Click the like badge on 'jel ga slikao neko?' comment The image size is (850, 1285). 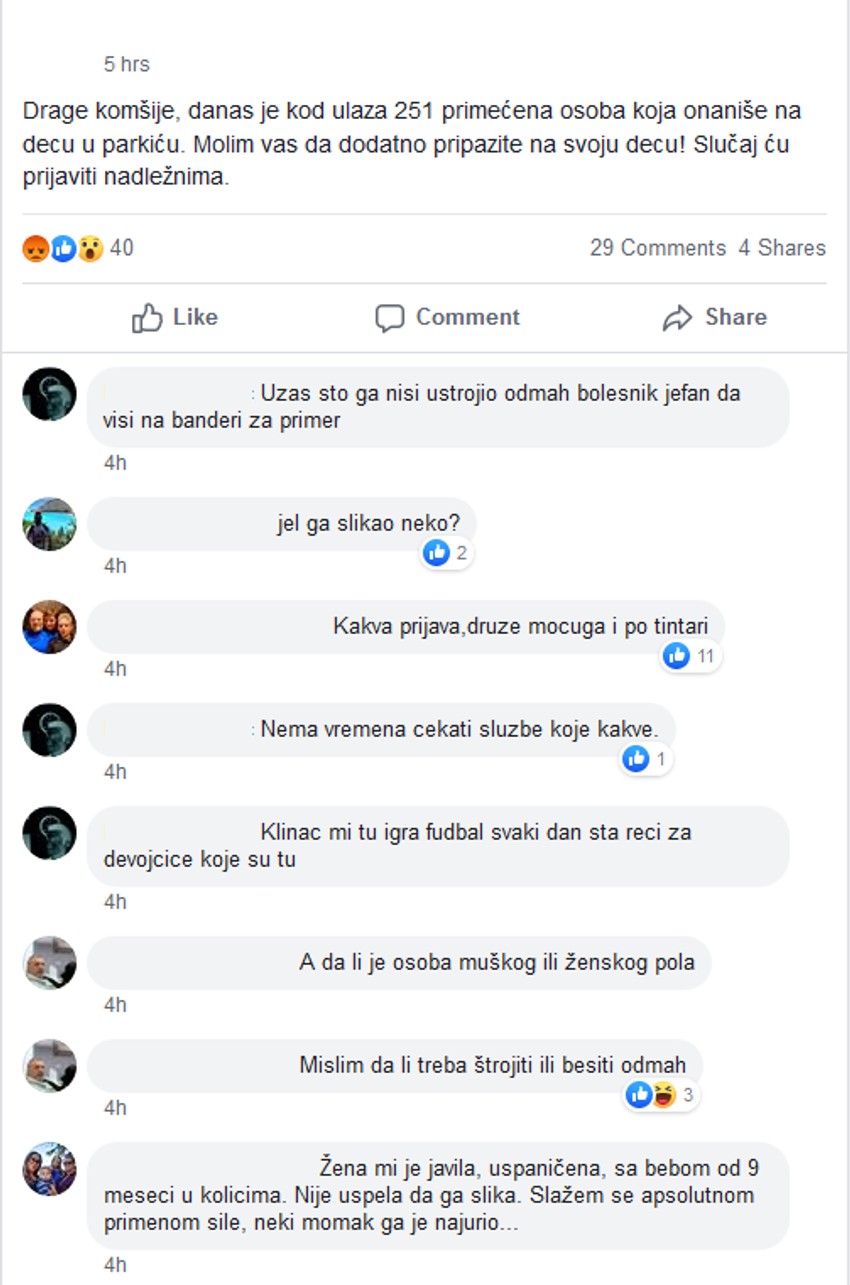[446, 552]
